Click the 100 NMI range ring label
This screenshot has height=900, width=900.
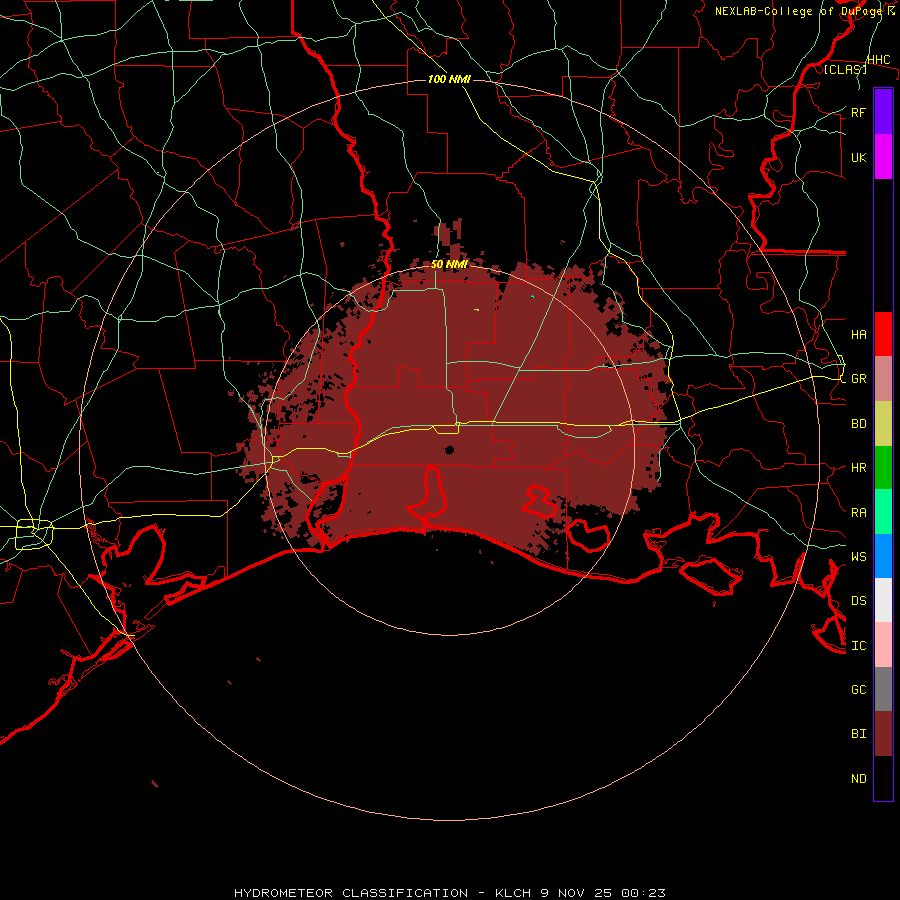[449, 79]
